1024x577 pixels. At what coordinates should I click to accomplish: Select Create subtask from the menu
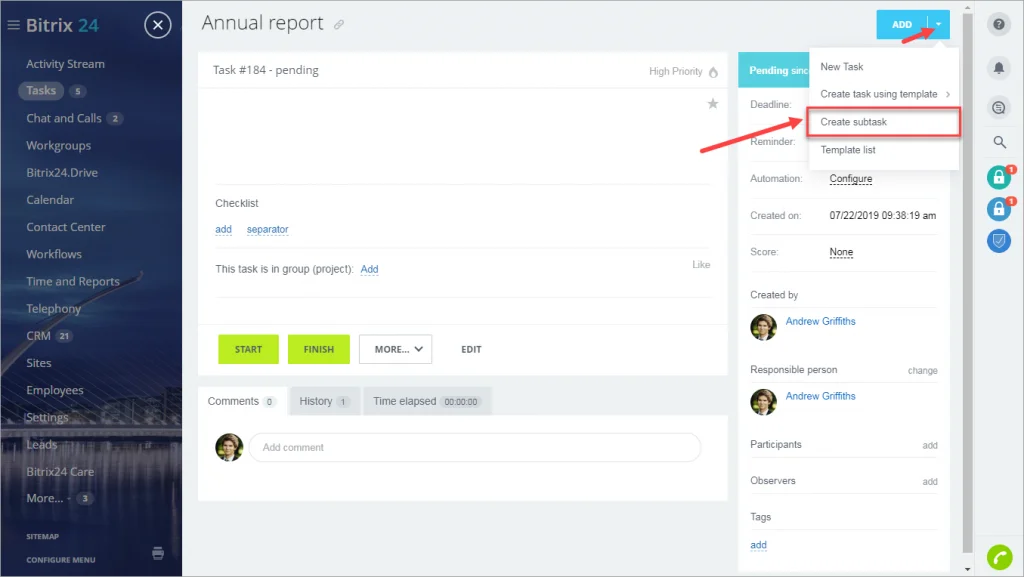click(x=854, y=123)
